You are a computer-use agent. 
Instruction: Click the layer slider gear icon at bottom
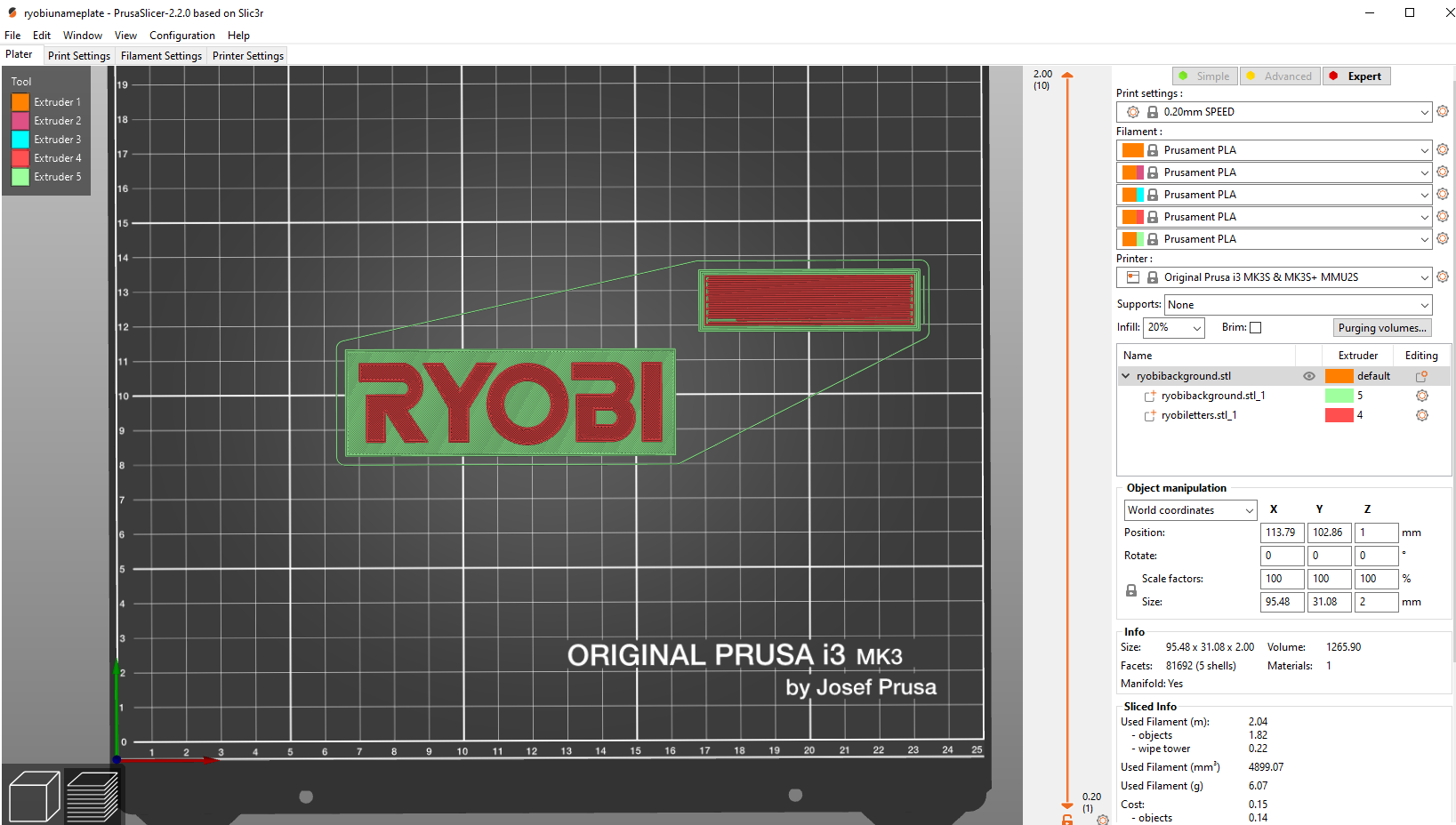pos(1103,820)
